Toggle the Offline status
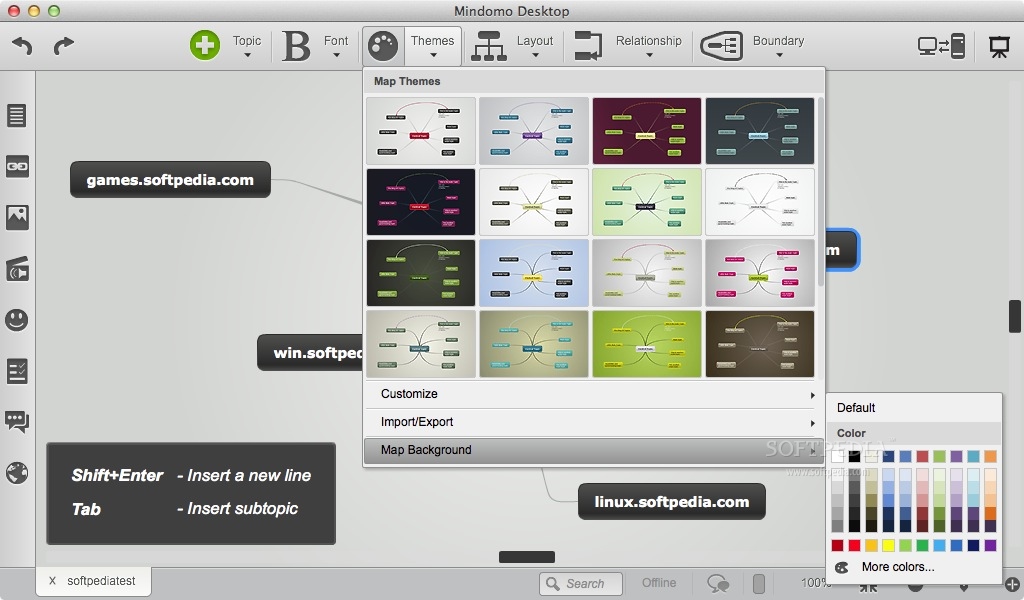The width and height of the screenshot is (1024, 600). [658, 582]
